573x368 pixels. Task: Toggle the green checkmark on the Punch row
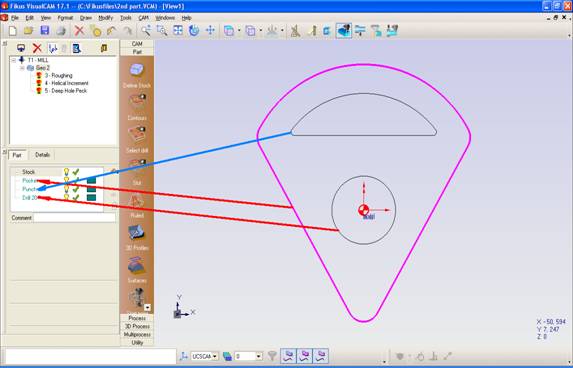tap(76, 189)
